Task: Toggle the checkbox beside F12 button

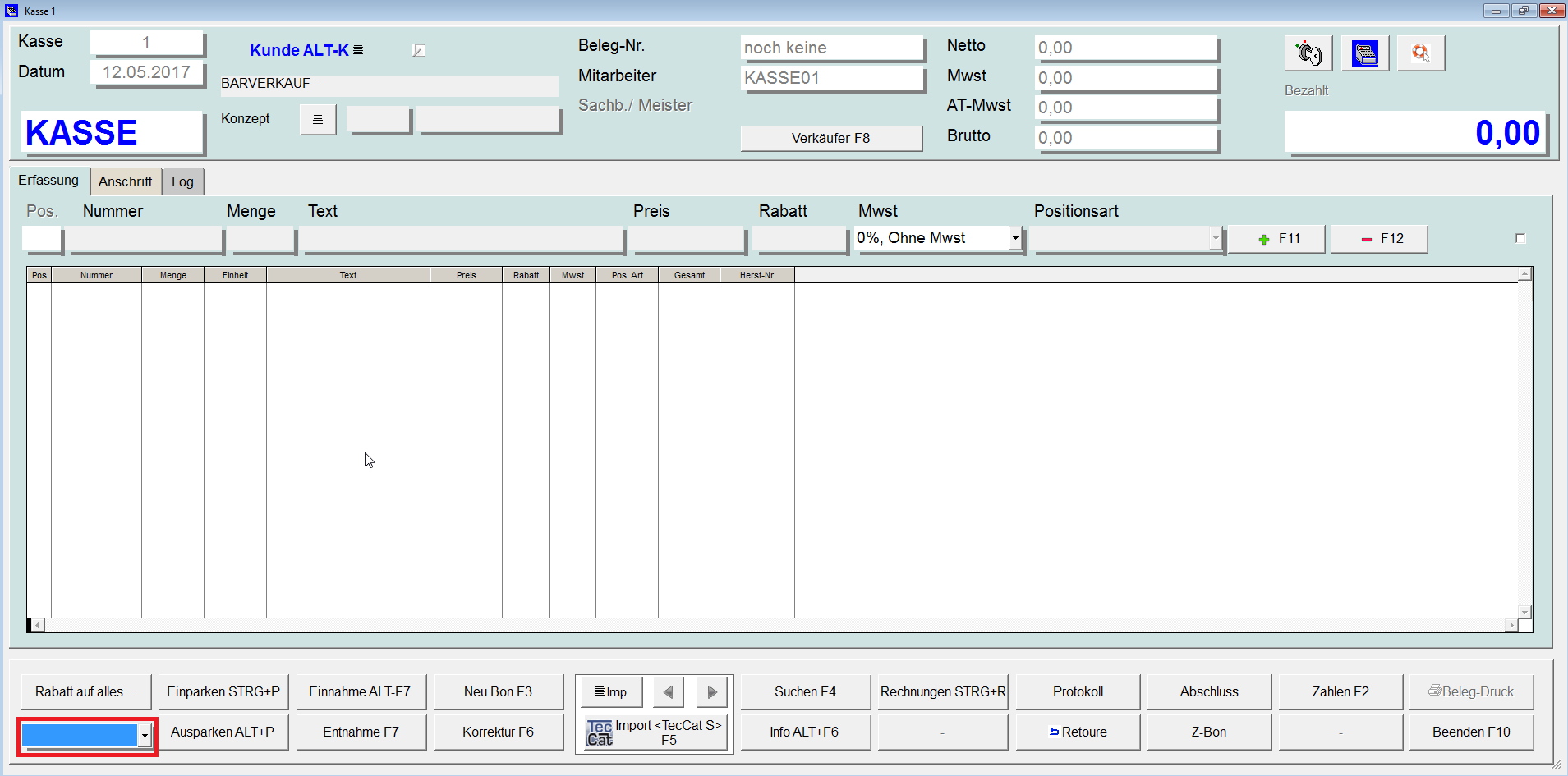Action: click(x=1520, y=238)
